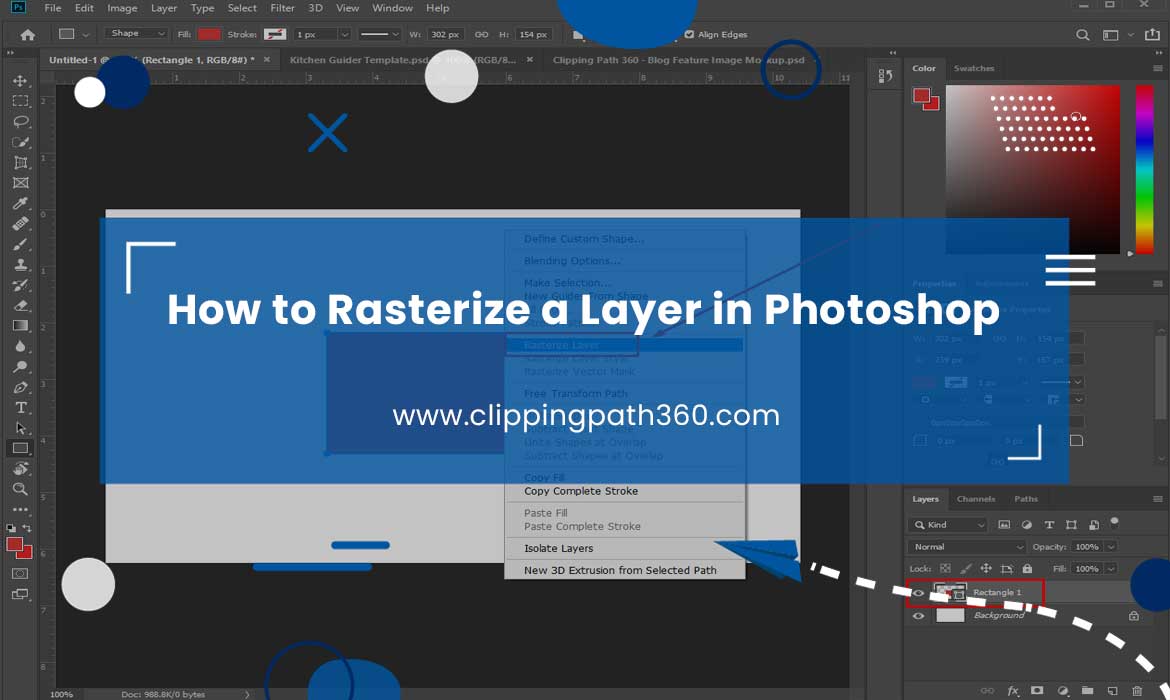Toggle lock all for layer
This screenshot has width=1170, height=700.
pos(1027,569)
